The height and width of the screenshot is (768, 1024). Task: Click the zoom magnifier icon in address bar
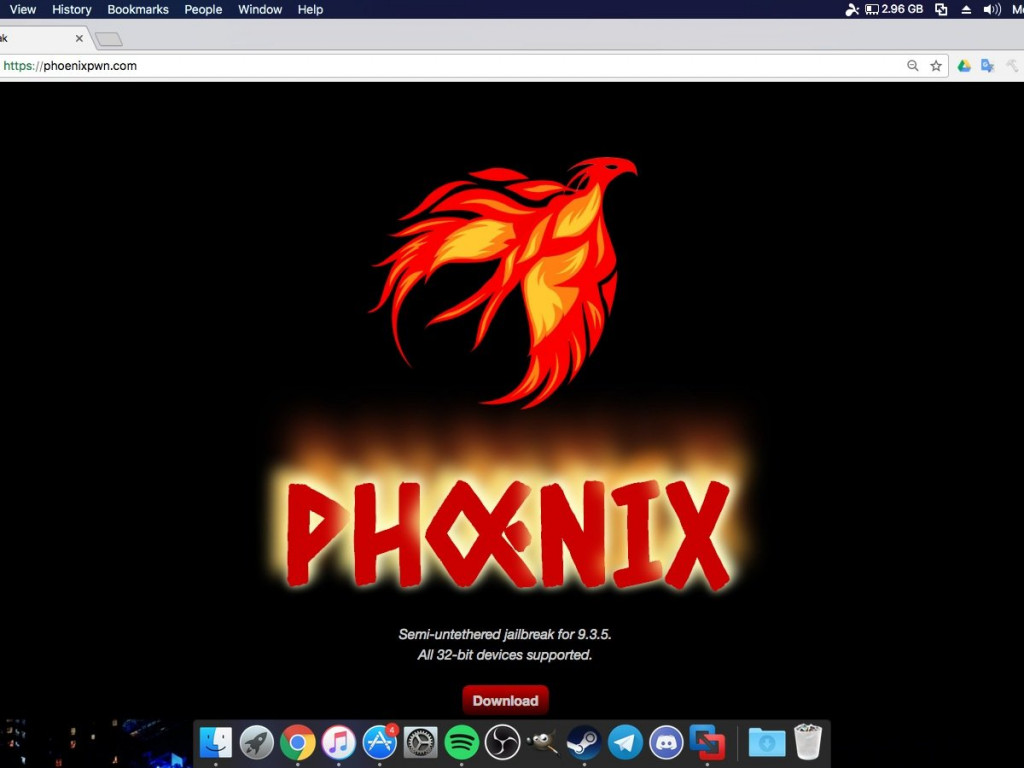click(912, 66)
